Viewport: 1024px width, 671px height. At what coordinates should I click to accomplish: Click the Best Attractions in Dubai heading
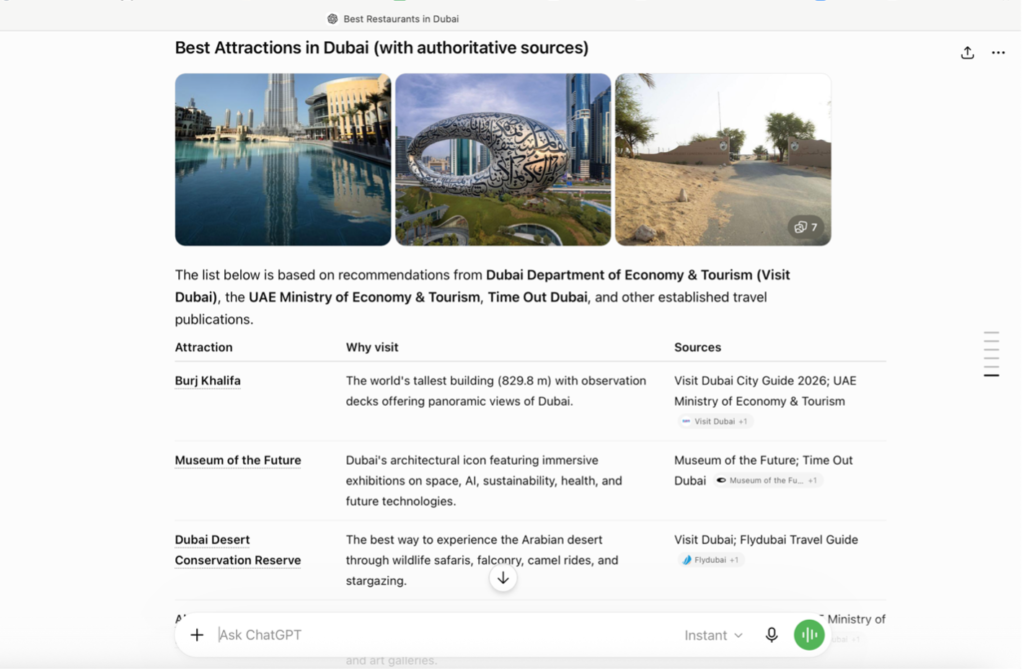[382, 48]
